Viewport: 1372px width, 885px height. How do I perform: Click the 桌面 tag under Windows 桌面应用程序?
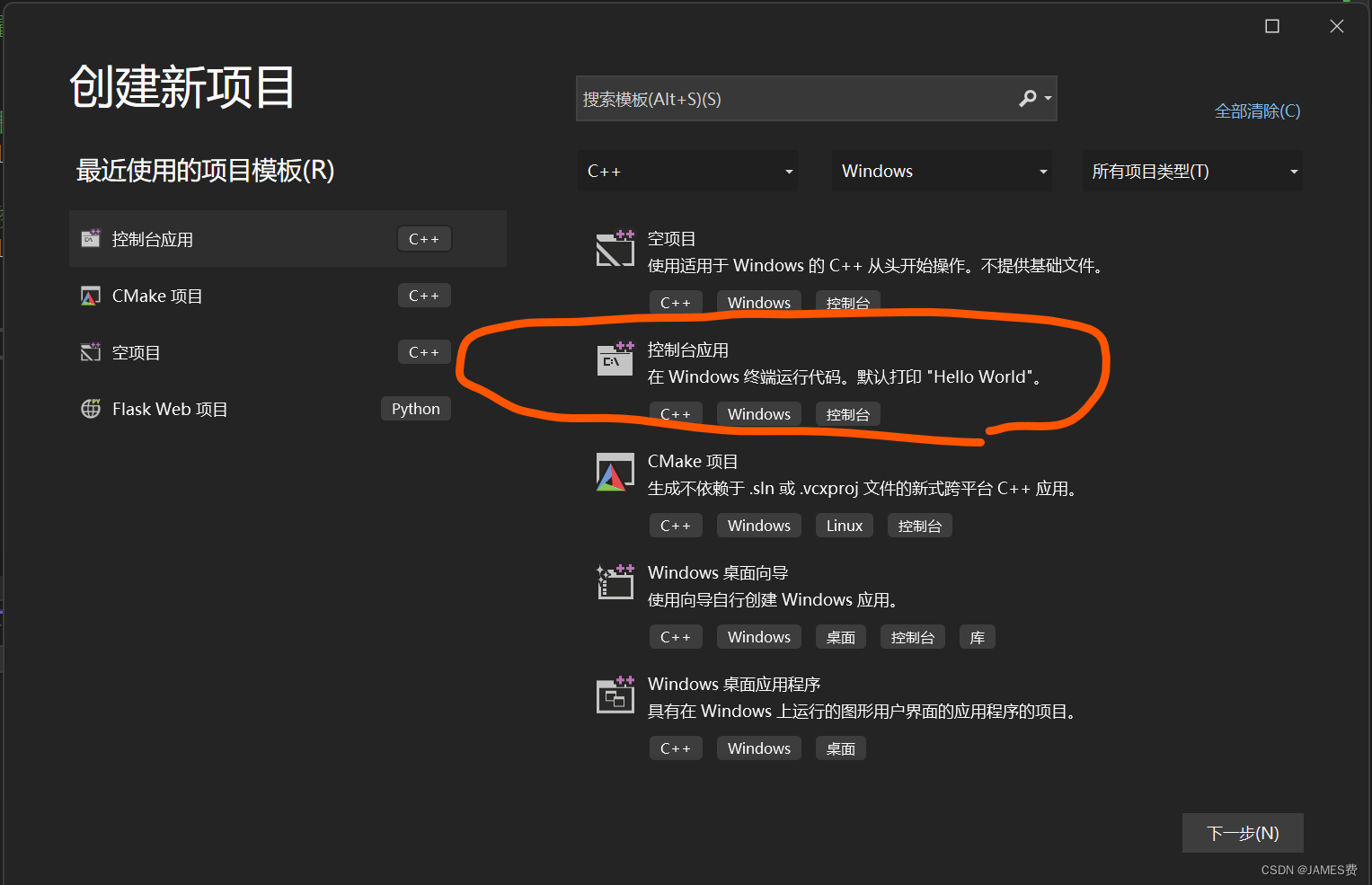click(x=840, y=748)
